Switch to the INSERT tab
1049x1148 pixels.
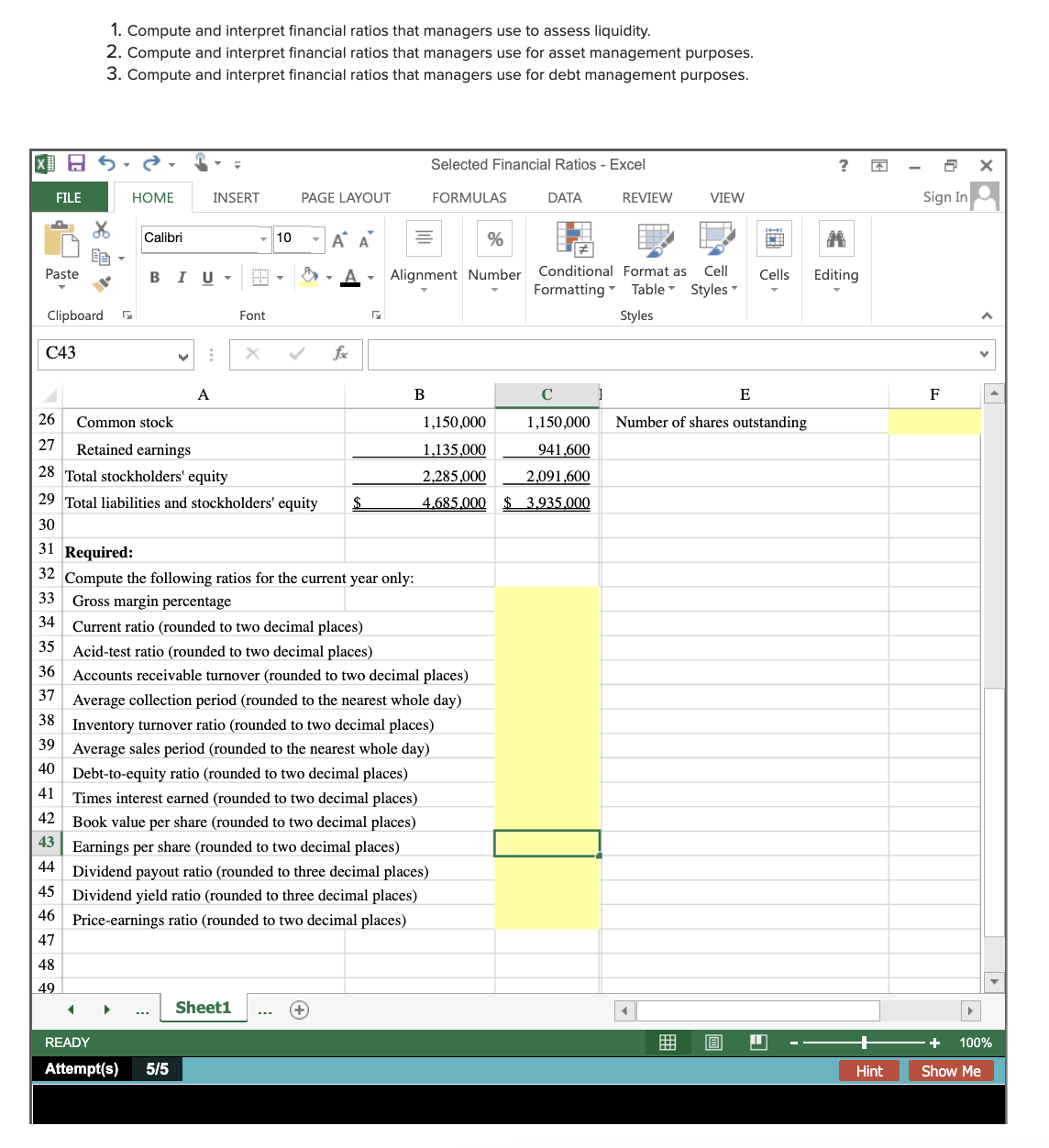pos(236,197)
